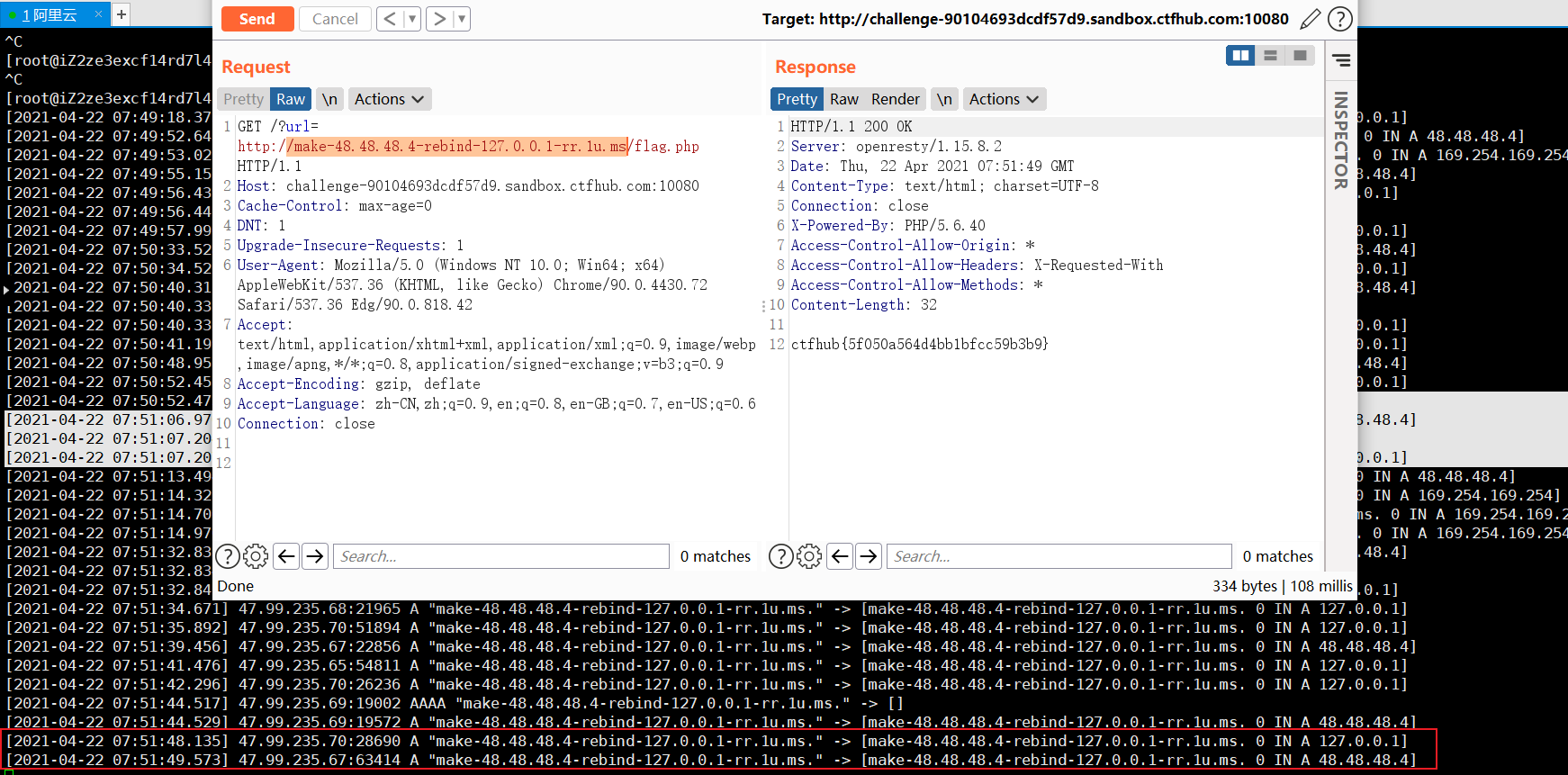The image size is (1568, 775).
Task: Click Request pane 0 matches label
Action: pos(716,556)
